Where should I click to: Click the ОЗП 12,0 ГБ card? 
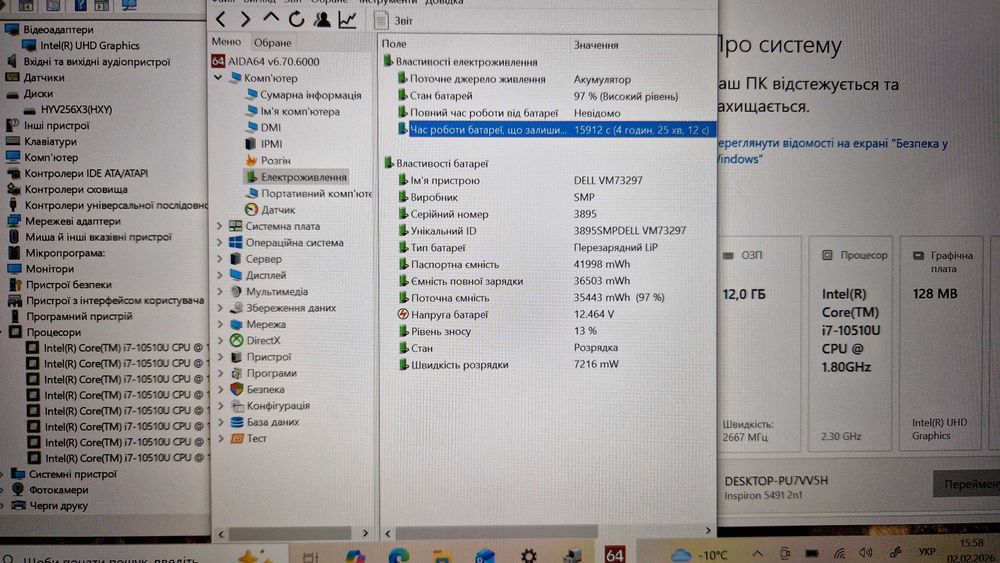tap(760, 344)
